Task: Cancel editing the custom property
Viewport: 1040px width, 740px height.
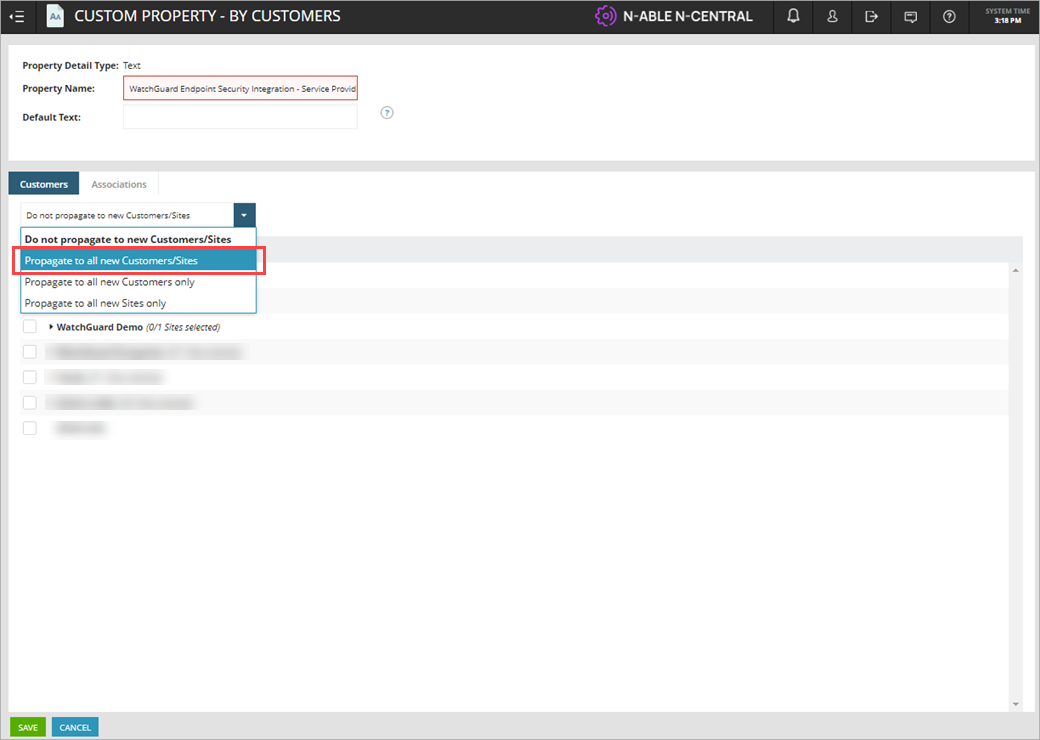Action: (x=74, y=727)
